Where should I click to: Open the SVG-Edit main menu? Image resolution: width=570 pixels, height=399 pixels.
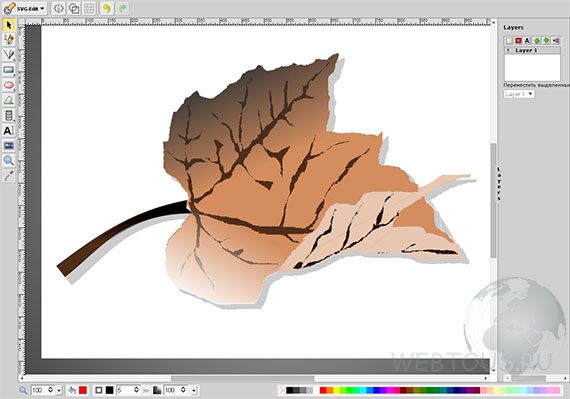[x=24, y=8]
